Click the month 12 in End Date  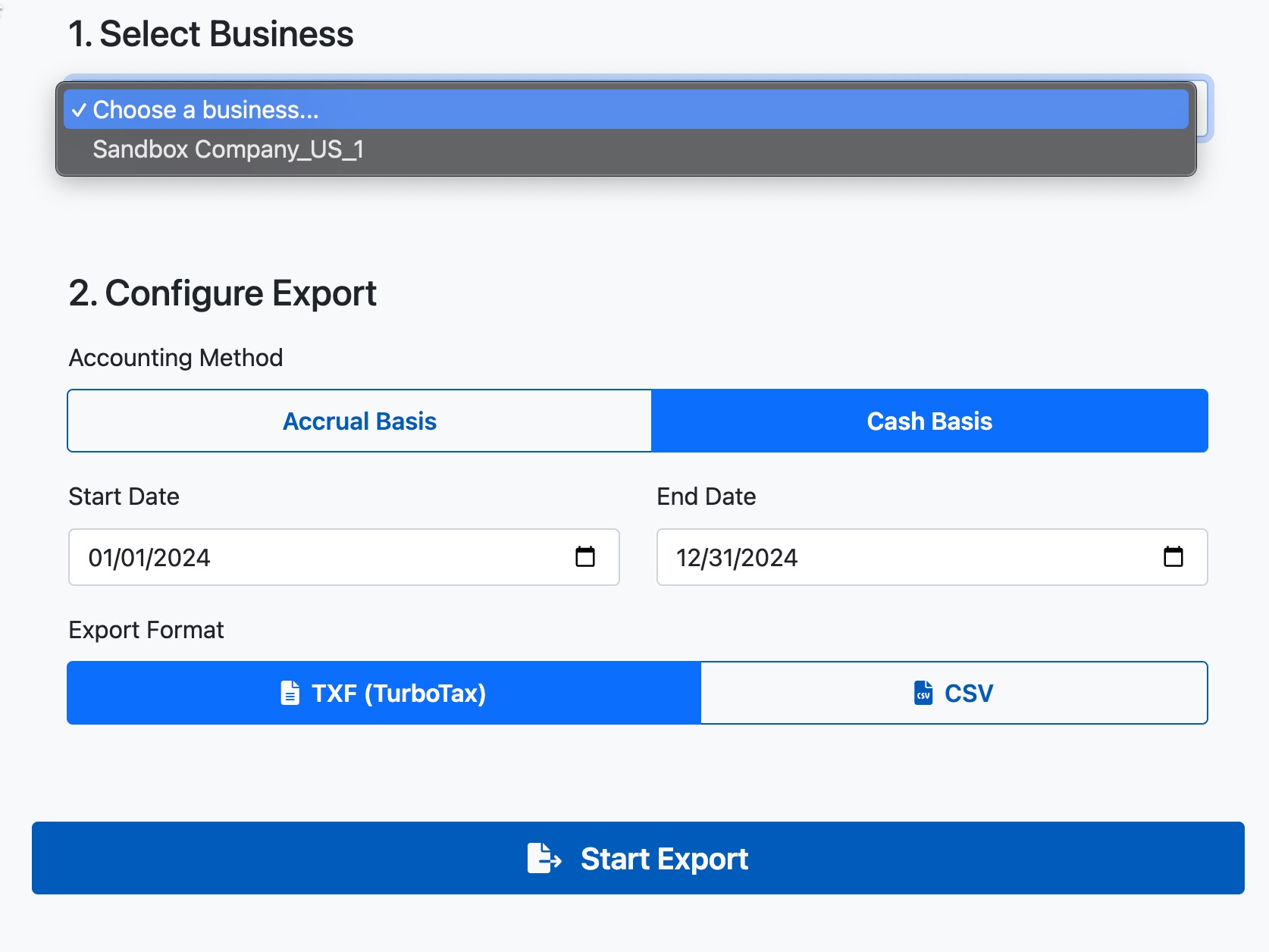688,558
